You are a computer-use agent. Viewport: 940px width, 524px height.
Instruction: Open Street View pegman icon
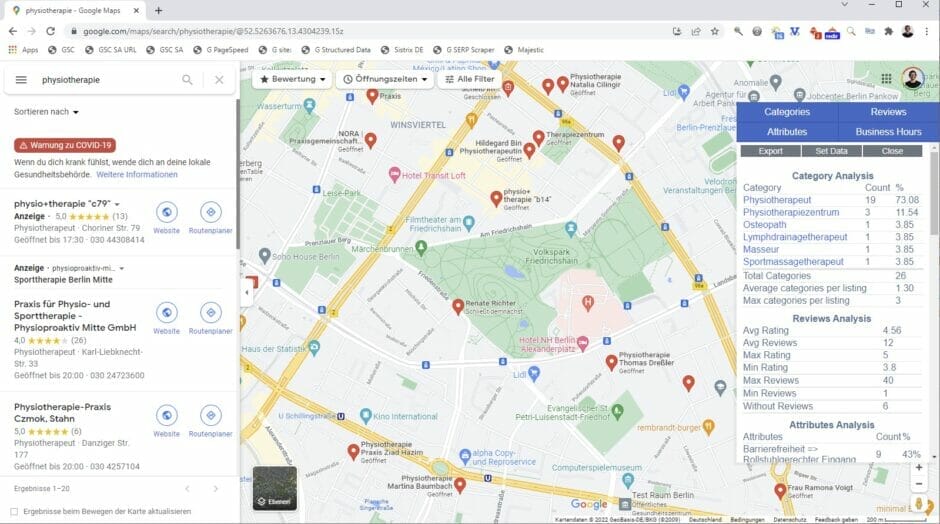coord(919,502)
